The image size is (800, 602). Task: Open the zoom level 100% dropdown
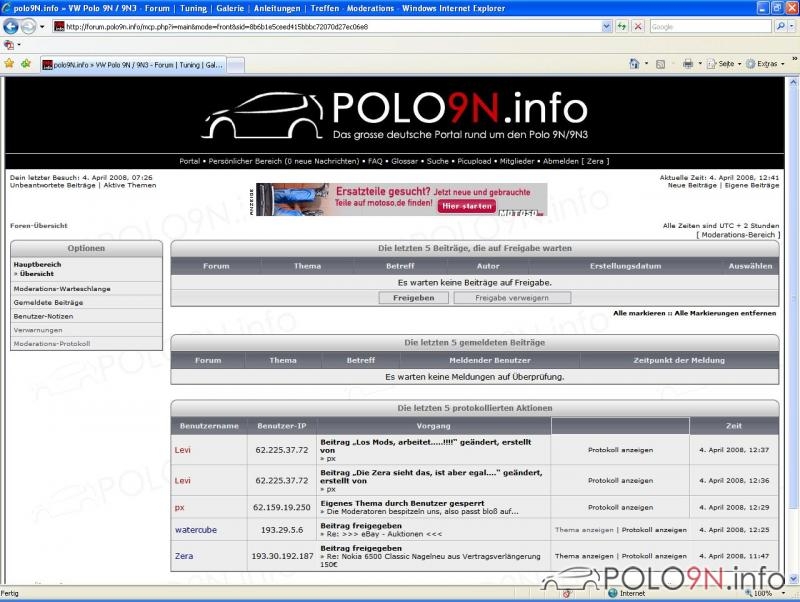pos(767,593)
